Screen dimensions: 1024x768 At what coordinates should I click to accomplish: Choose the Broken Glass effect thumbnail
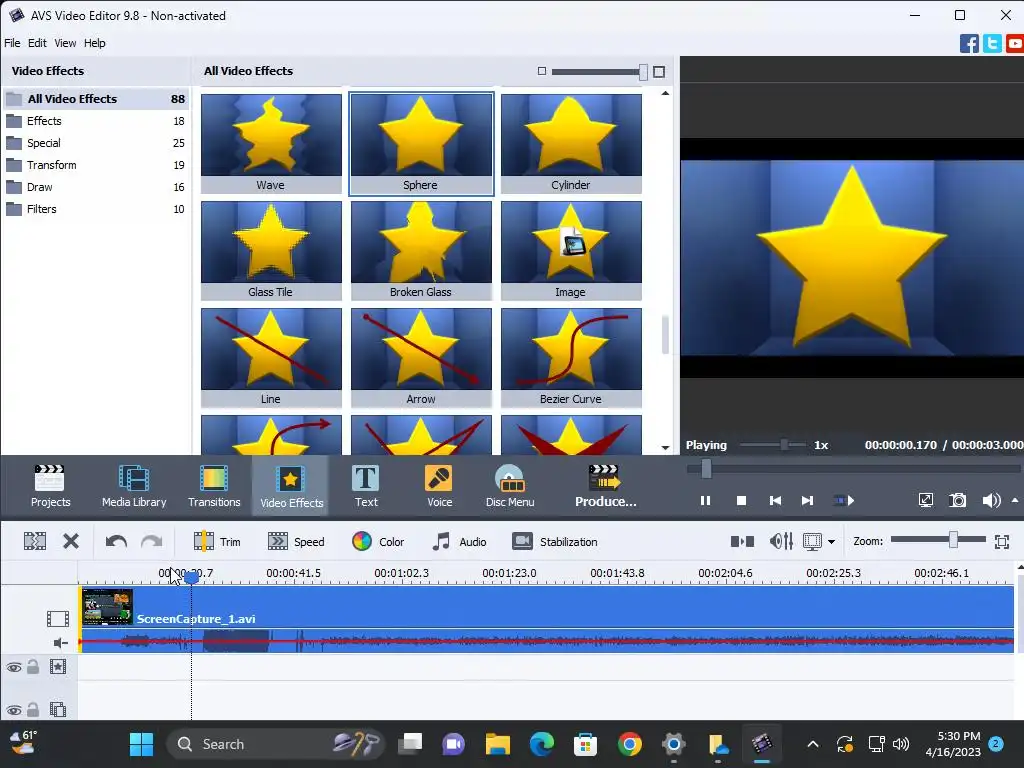coord(421,251)
